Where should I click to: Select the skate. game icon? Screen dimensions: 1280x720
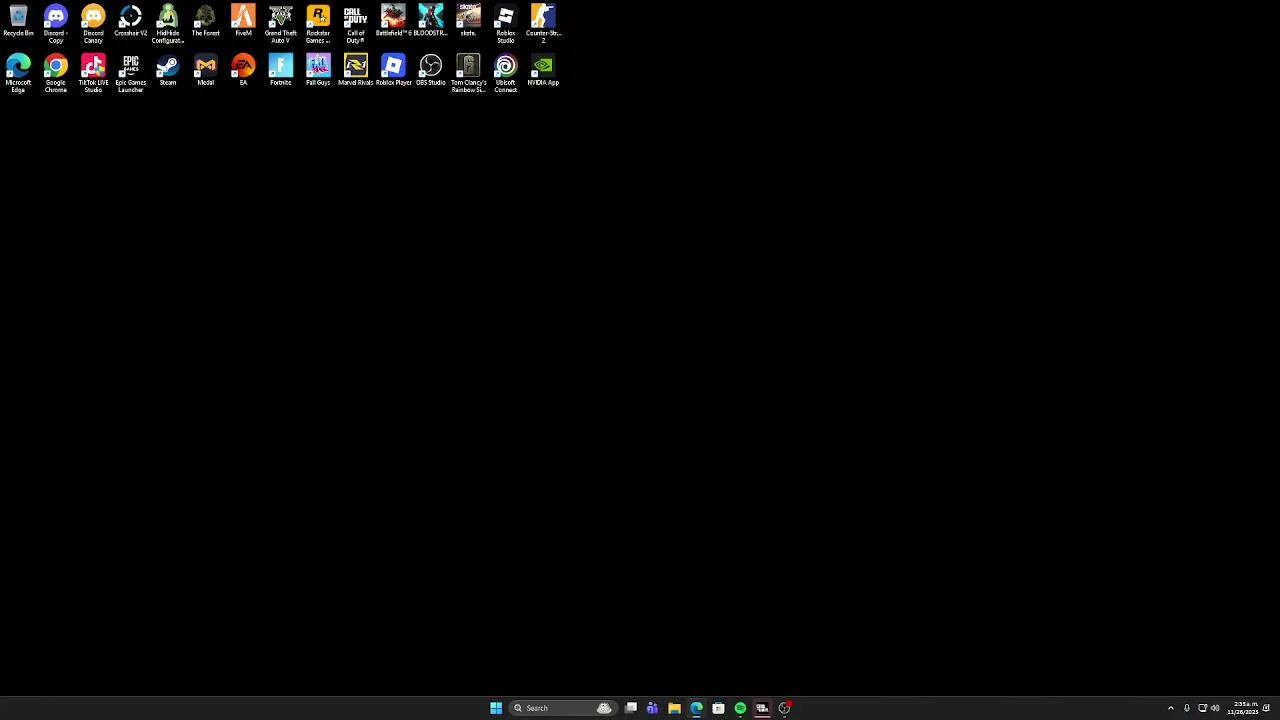[468, 22]
